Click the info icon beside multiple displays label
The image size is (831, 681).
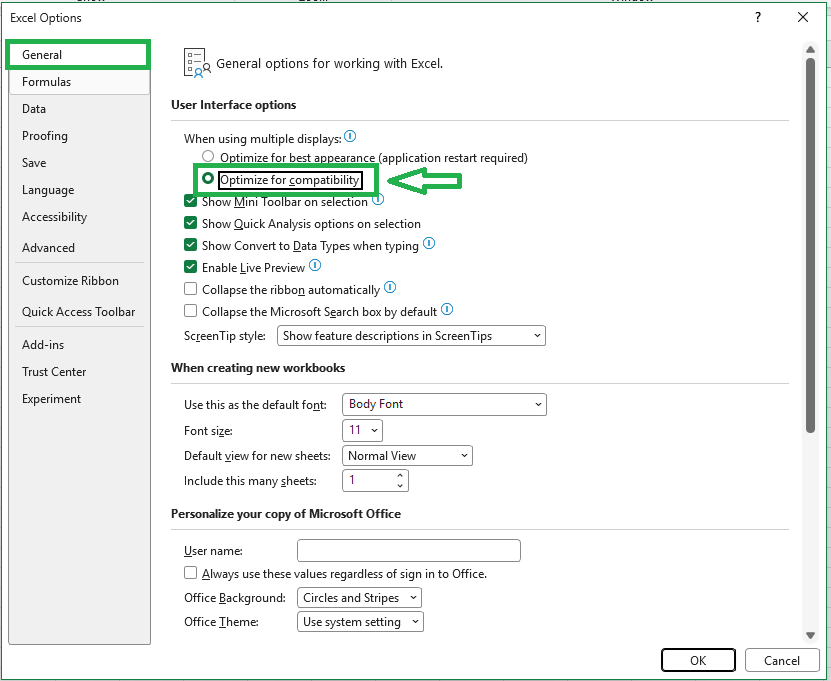coord(350,137)
